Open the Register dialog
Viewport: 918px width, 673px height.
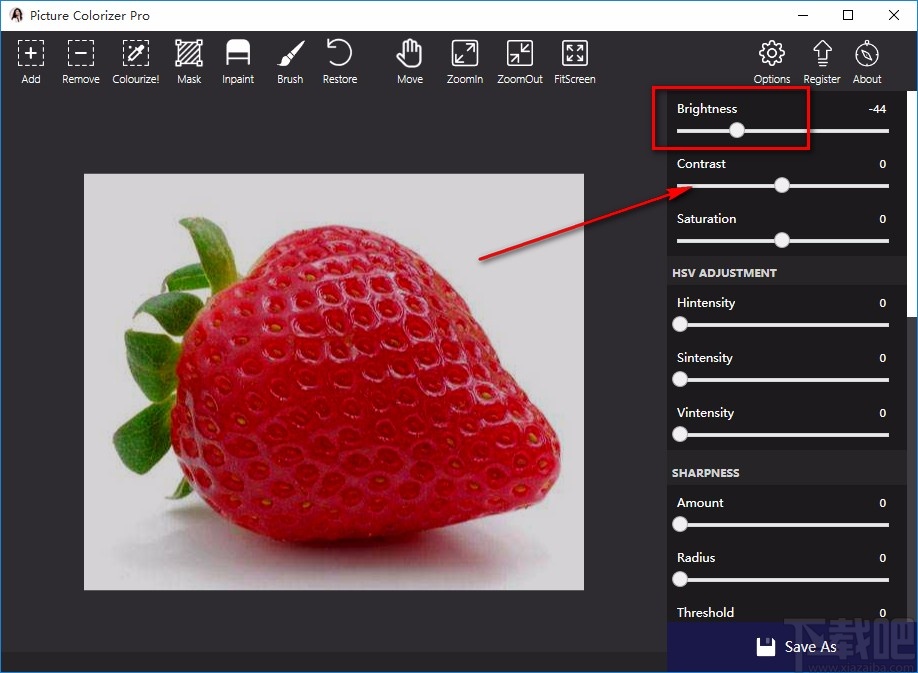822,61
